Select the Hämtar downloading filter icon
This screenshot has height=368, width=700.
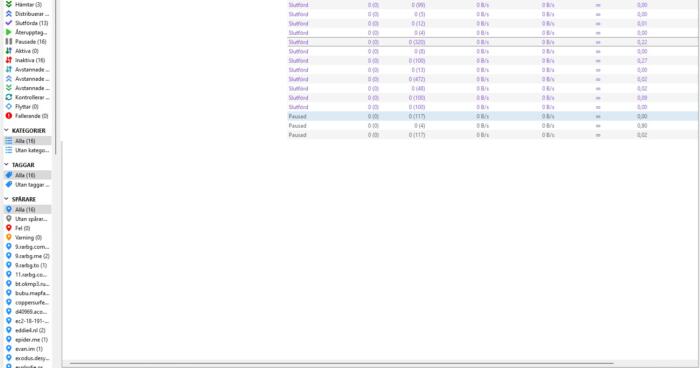click(x=8, y=4)
